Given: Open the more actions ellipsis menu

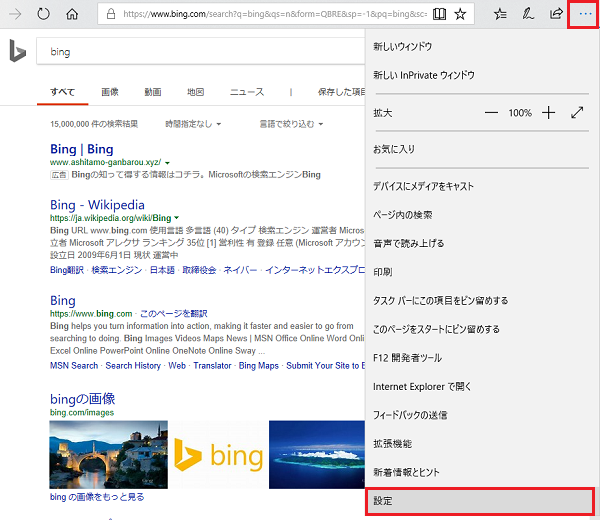Looking at the screenshot, I should pos(585,14).
